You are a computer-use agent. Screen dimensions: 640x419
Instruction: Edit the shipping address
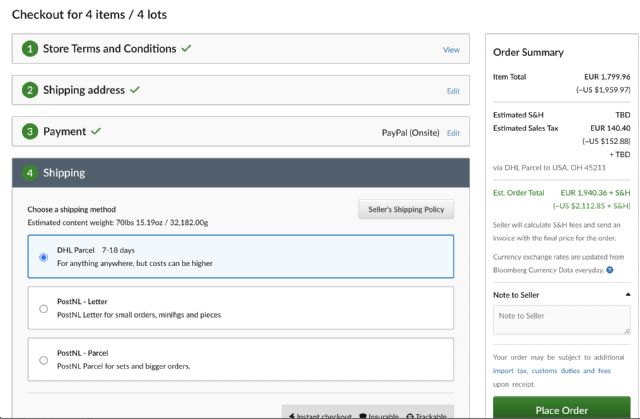point(453,91)
